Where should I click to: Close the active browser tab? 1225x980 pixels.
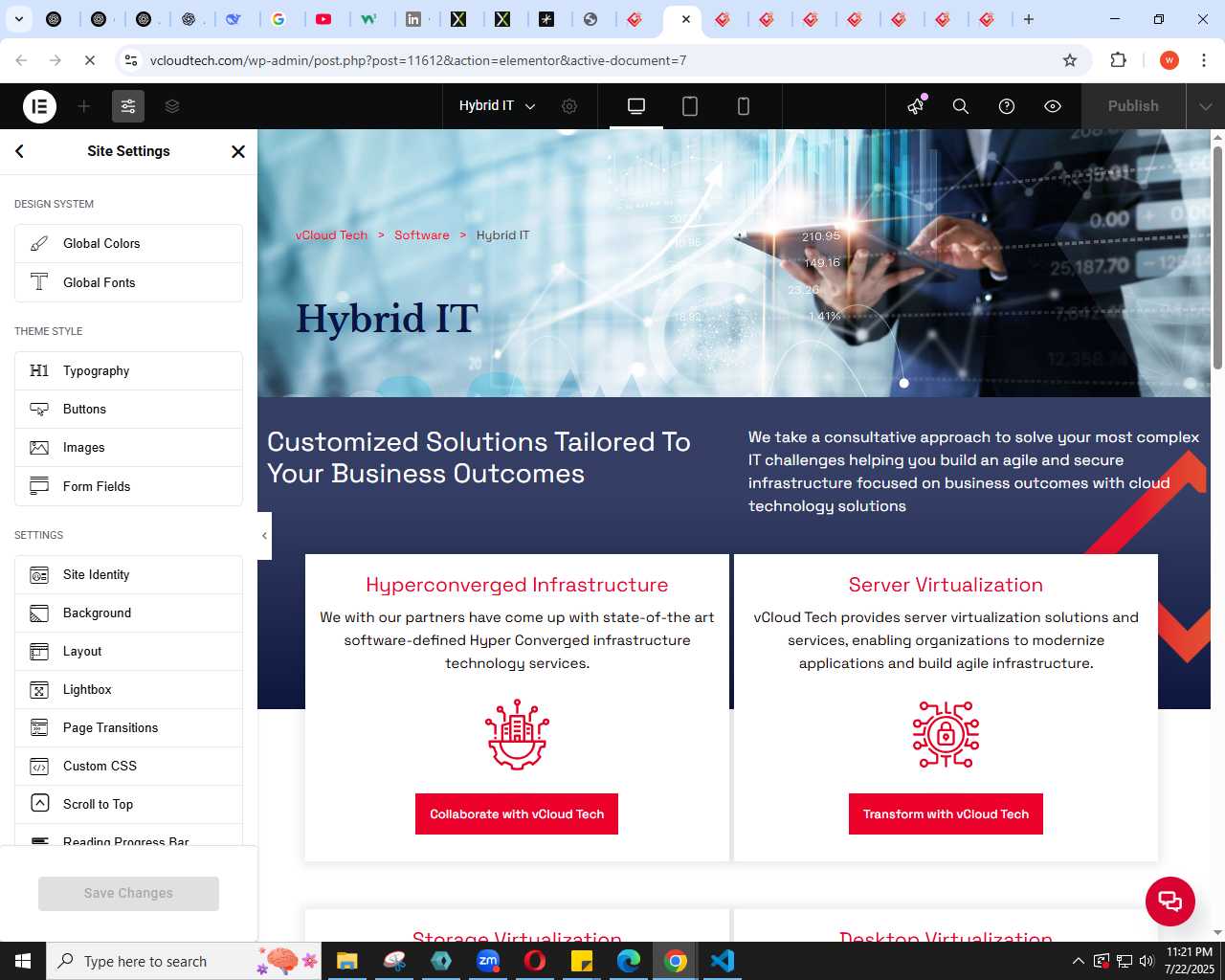[686, 19]
